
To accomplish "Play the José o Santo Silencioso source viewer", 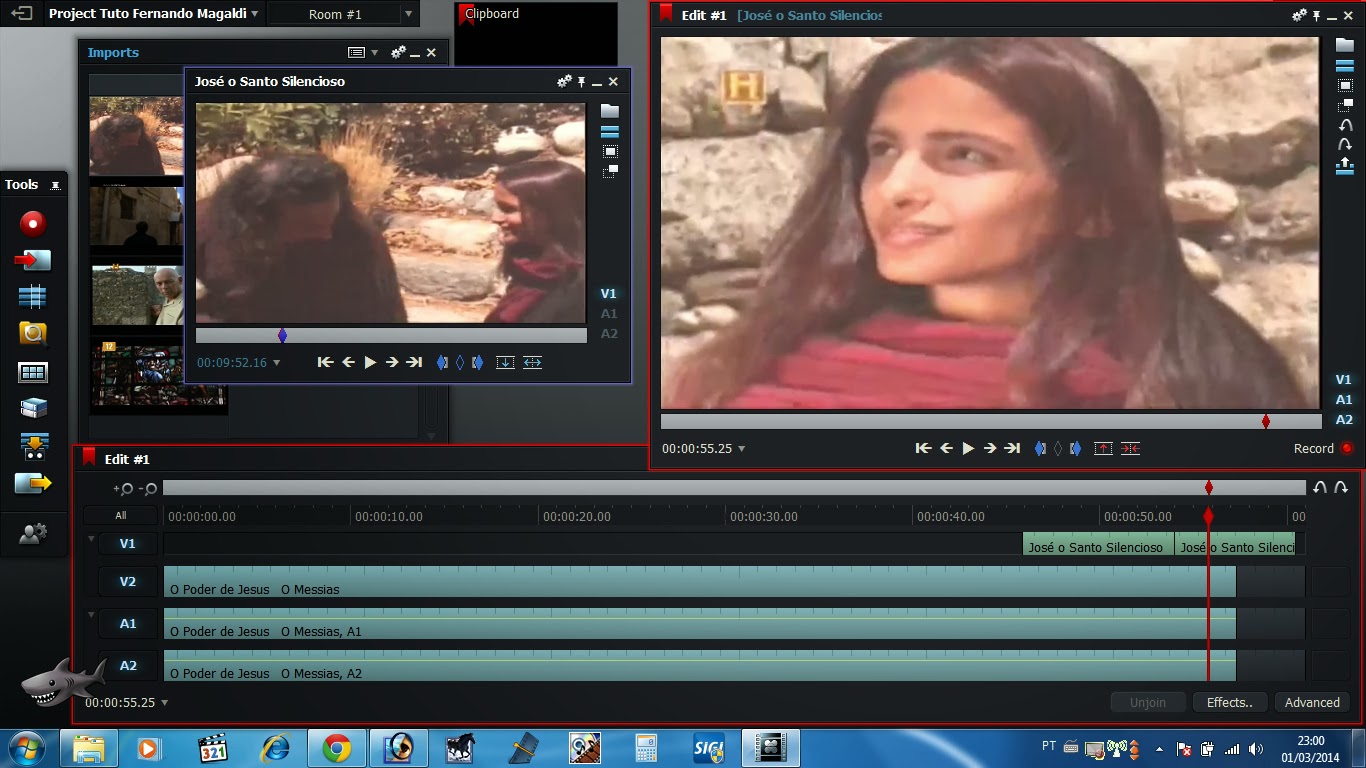I will click(x=370, y=362).
